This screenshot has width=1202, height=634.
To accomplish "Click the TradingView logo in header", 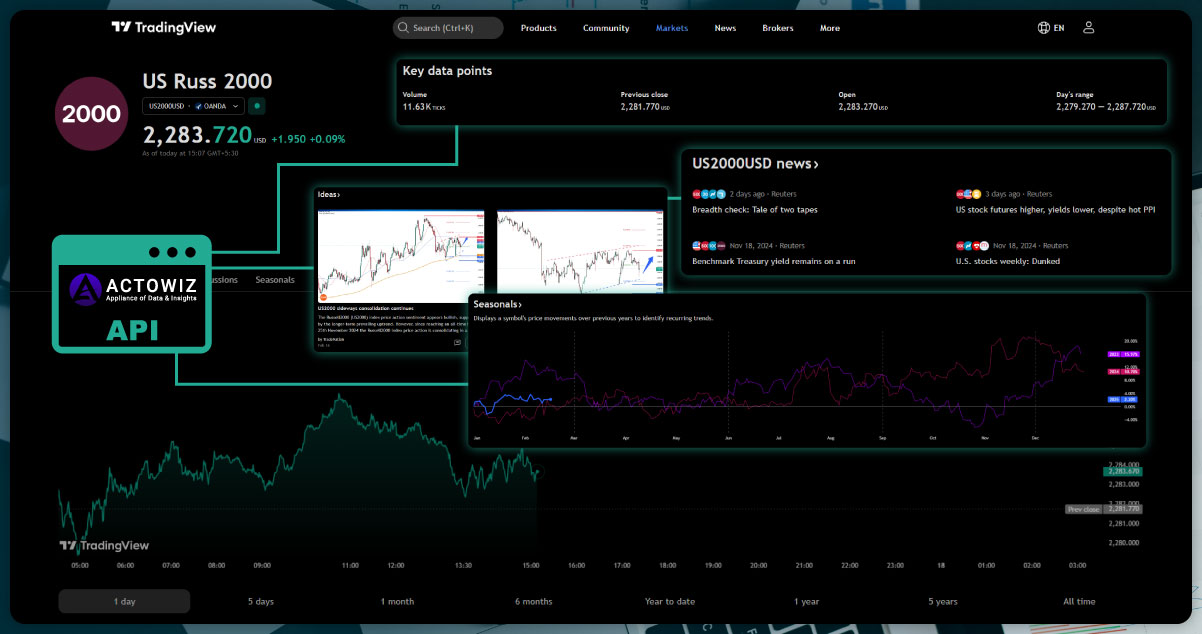I will 163,28.
